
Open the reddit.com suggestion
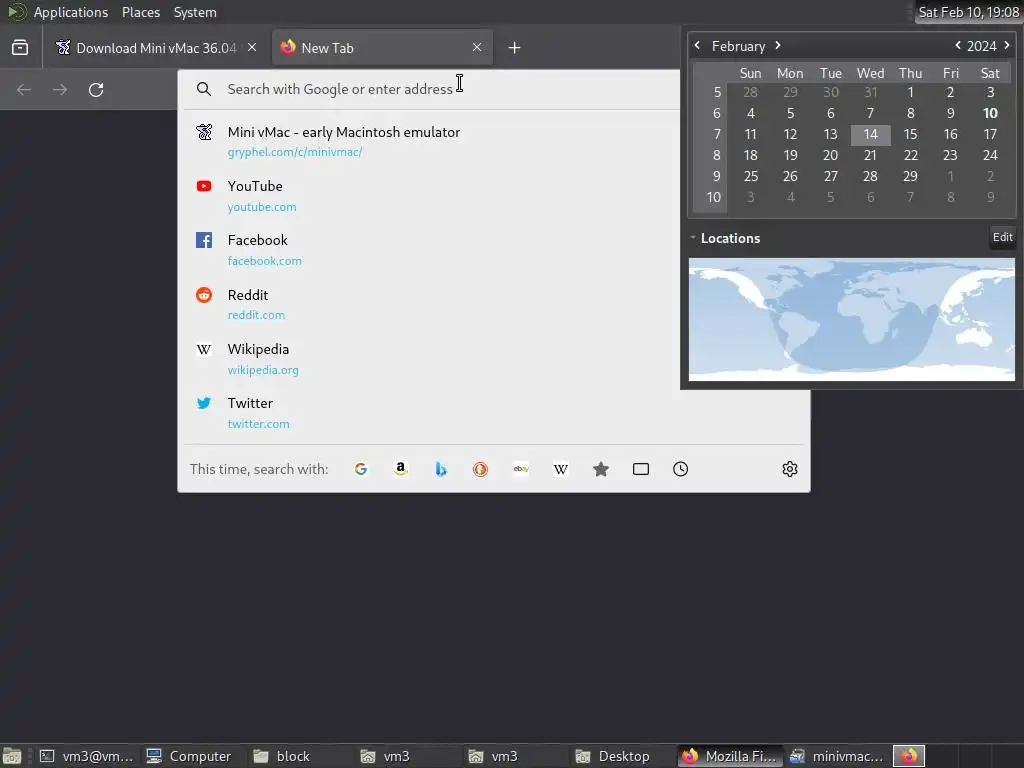(432, 304)
